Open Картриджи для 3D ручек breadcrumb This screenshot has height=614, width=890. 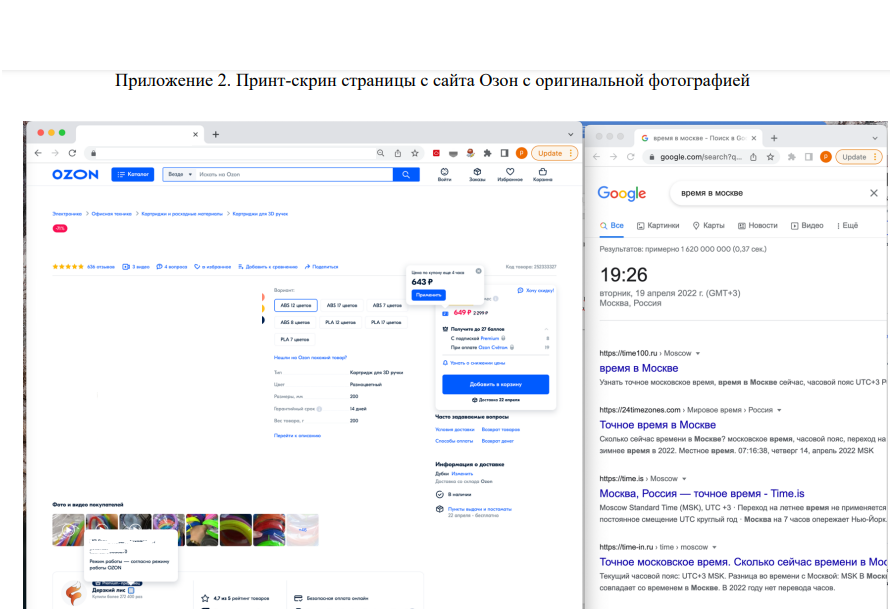click(x=261, y=214)
